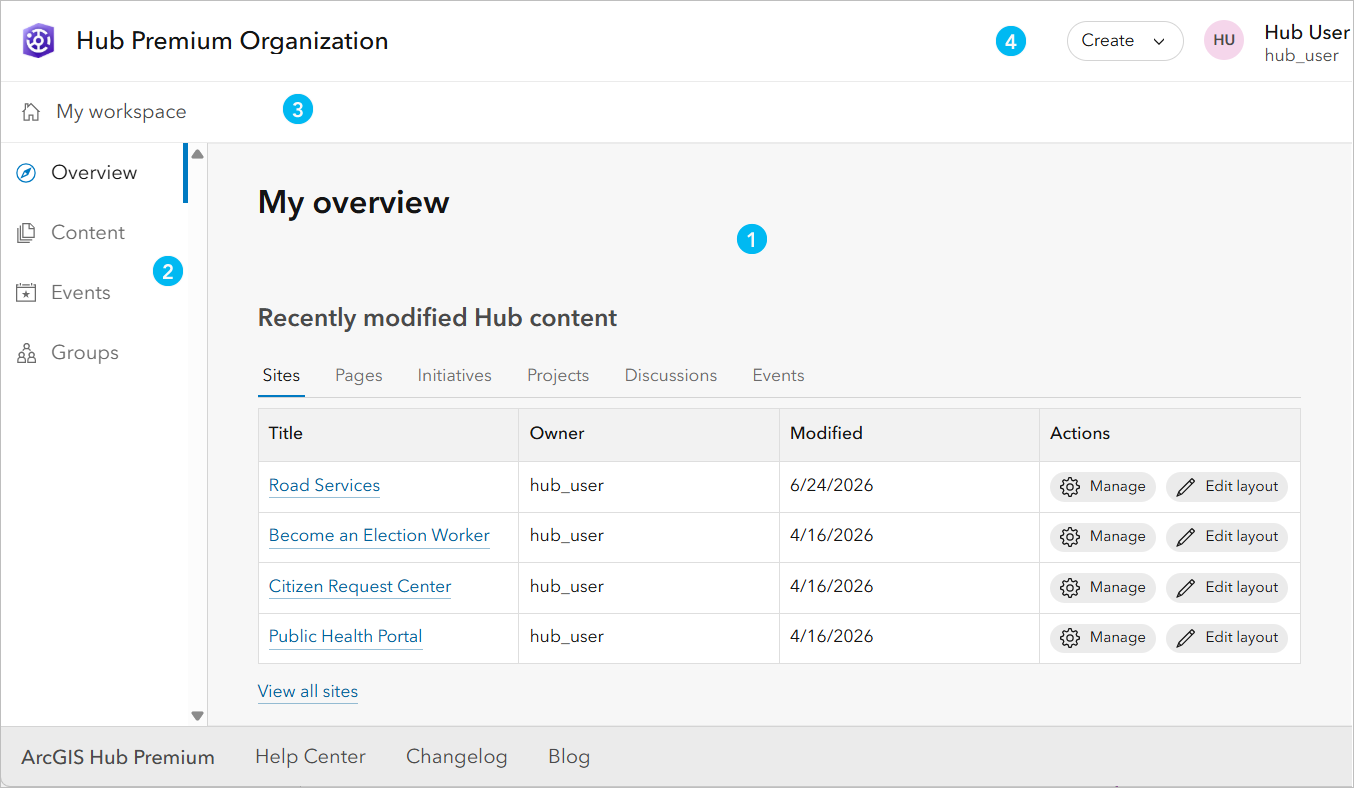Click the Content documents icon in sidebar
The width and height of the screenshot is (1354, 788).
click(27, 233)
